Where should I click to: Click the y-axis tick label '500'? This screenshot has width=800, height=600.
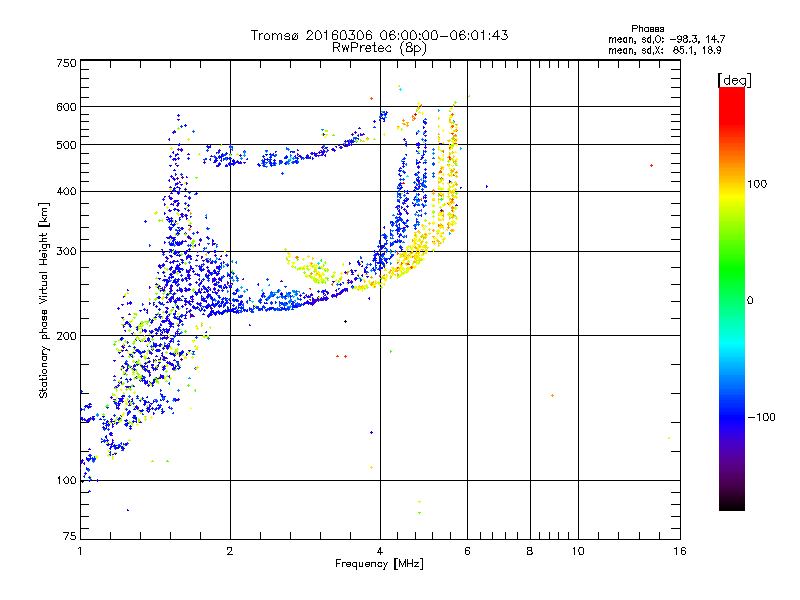[67, 145]
